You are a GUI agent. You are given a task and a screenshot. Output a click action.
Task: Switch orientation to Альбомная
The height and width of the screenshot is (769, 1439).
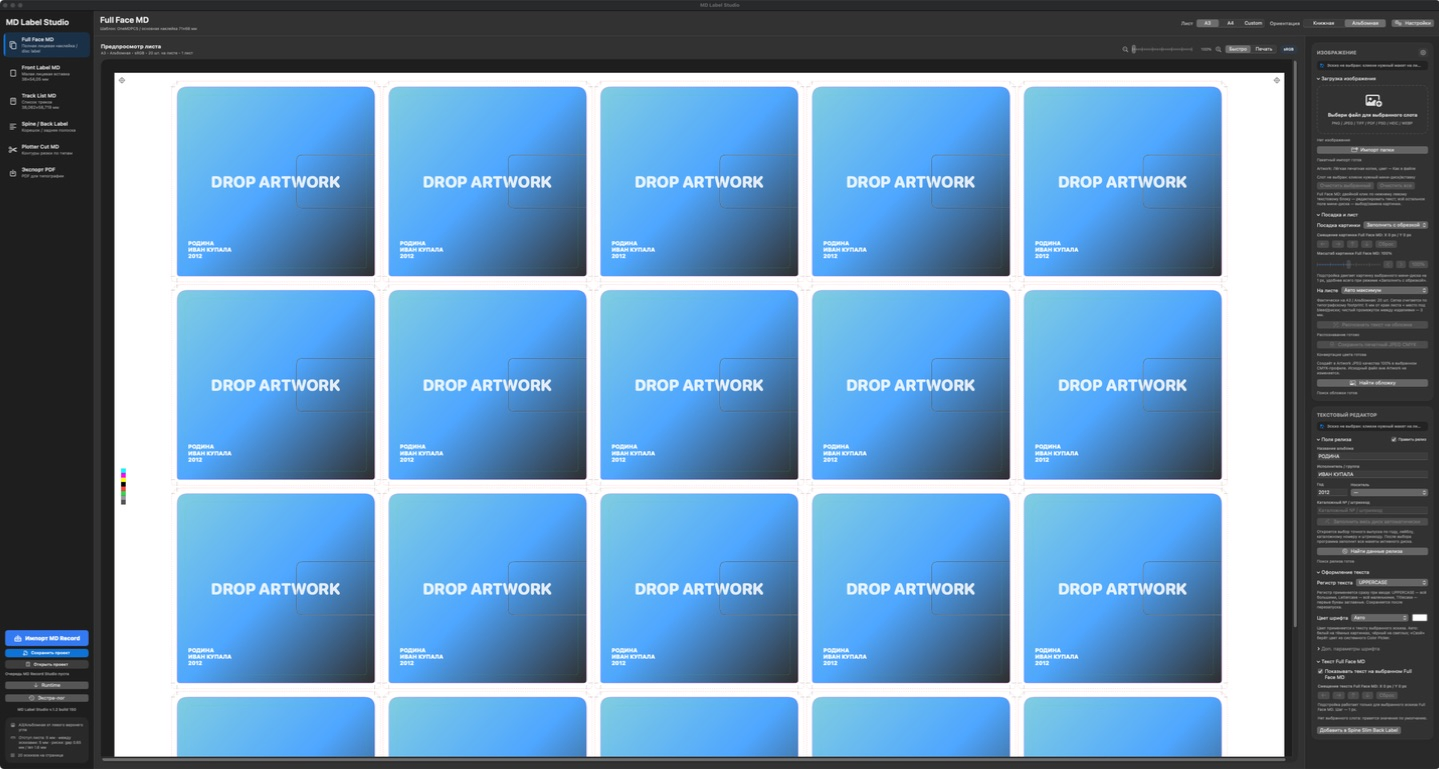tap(1364, 23)
